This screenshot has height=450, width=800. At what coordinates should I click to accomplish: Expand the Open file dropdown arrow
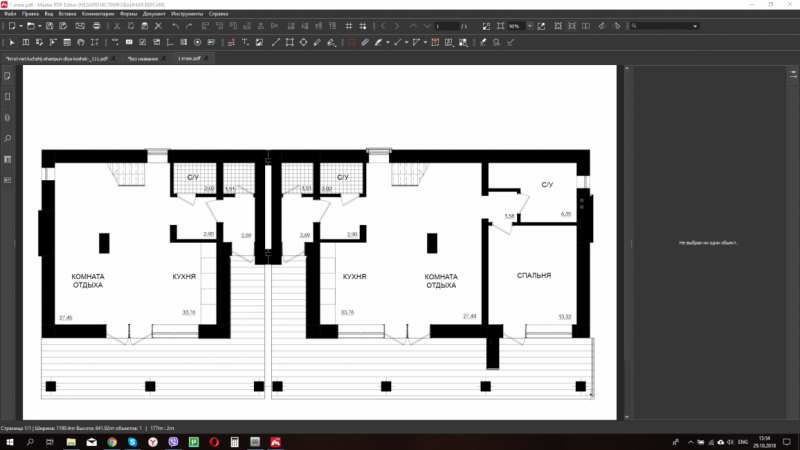coord(39,26)
